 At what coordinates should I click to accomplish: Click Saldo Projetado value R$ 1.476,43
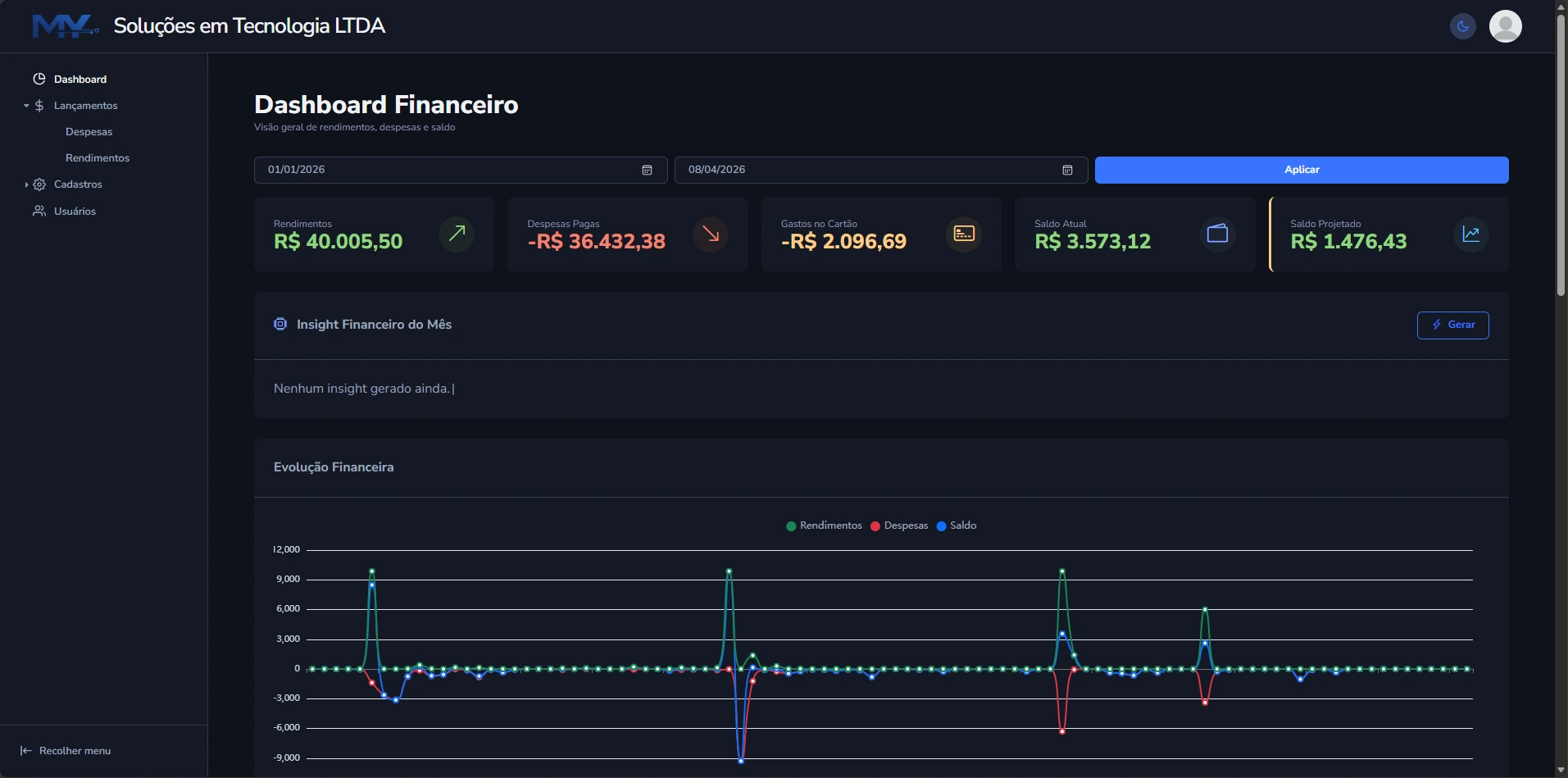click(x=1348, y=242)
